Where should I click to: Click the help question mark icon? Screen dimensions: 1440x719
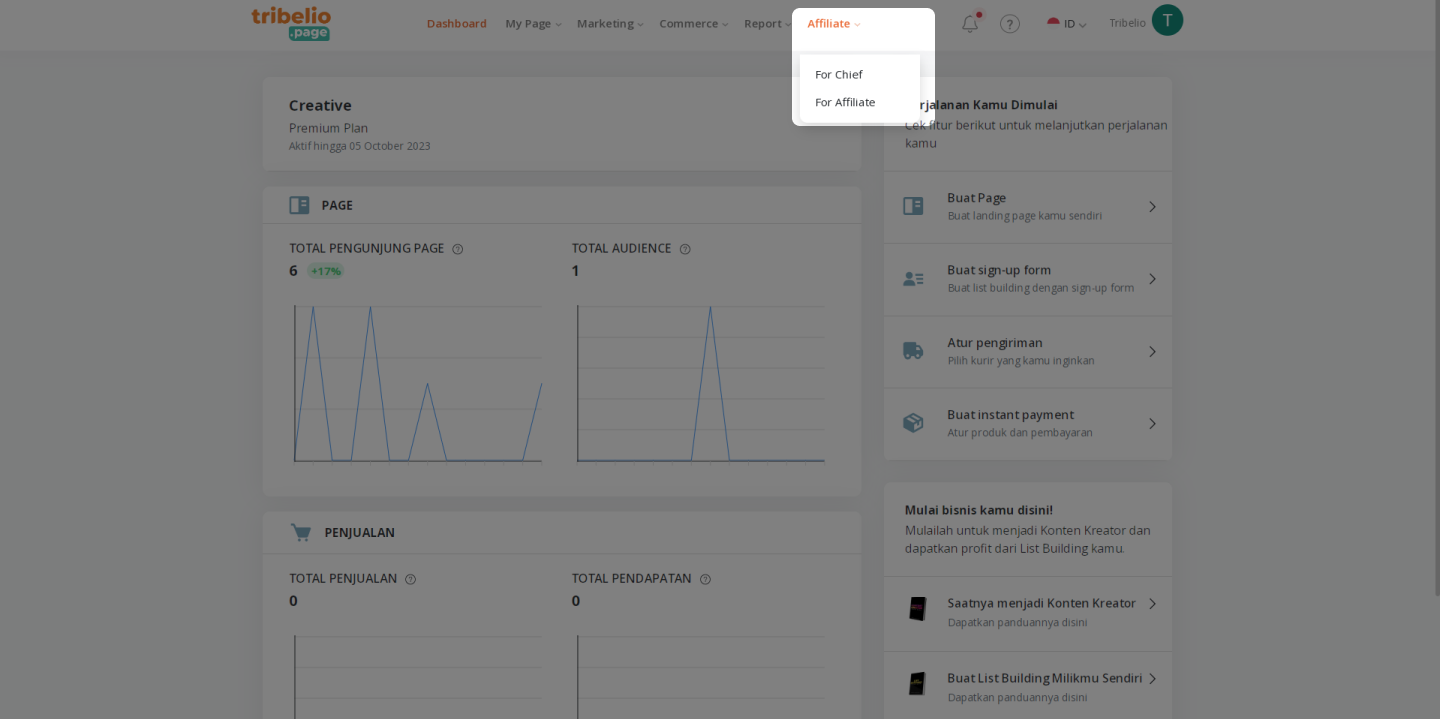point(1010,24)
